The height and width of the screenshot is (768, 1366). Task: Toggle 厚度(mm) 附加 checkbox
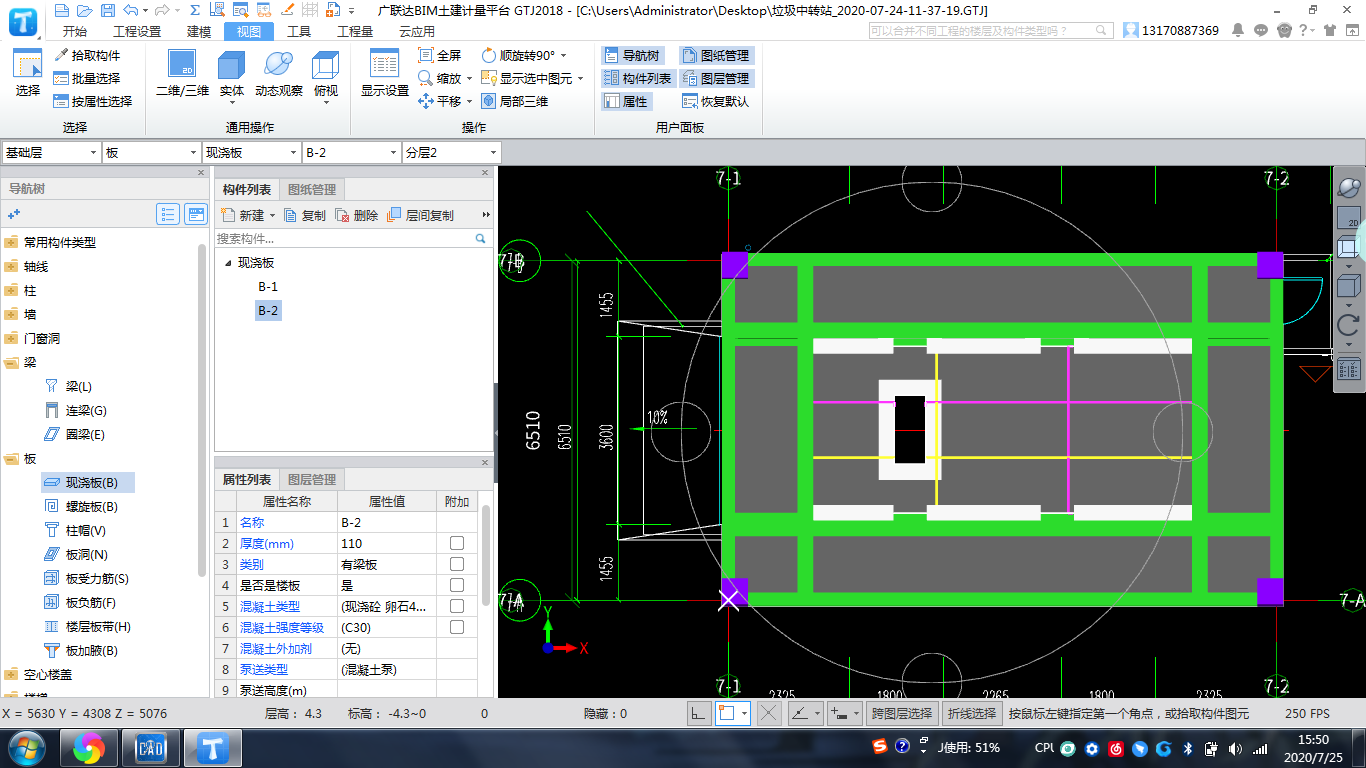coord(457,543)
